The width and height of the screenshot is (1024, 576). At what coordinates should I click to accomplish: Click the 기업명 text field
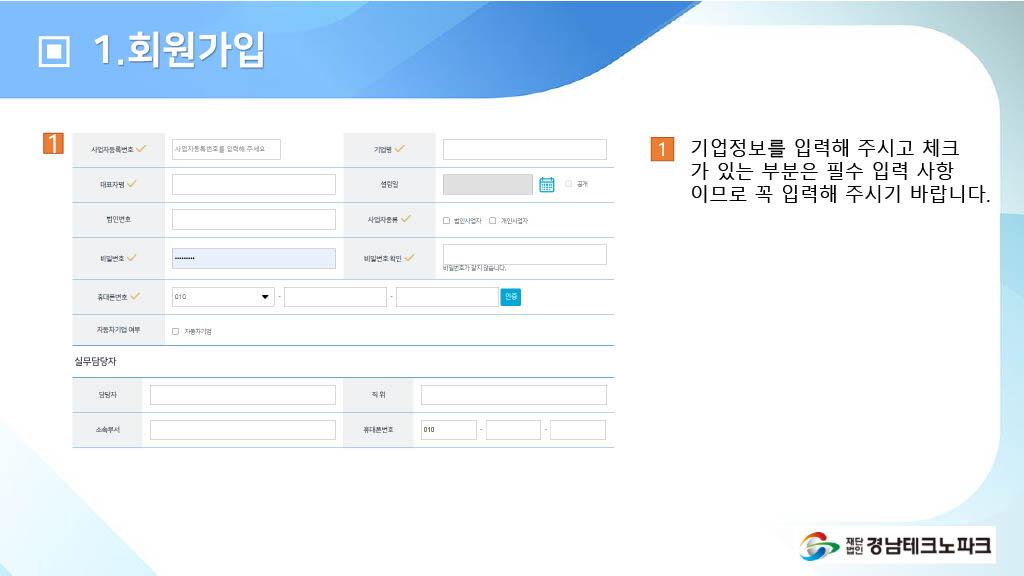(x=524, y=149)
